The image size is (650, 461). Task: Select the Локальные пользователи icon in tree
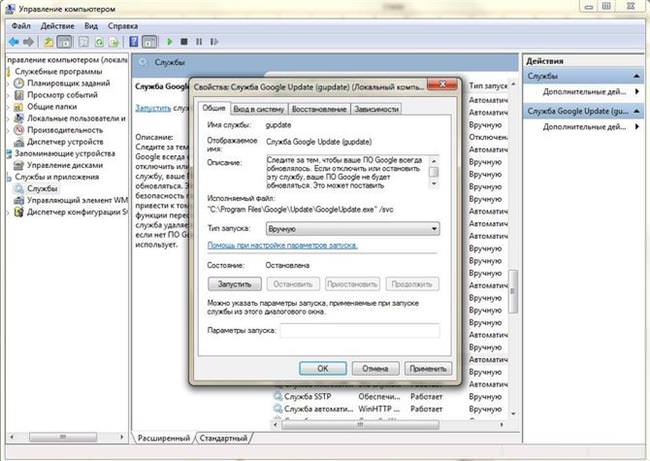19,118
